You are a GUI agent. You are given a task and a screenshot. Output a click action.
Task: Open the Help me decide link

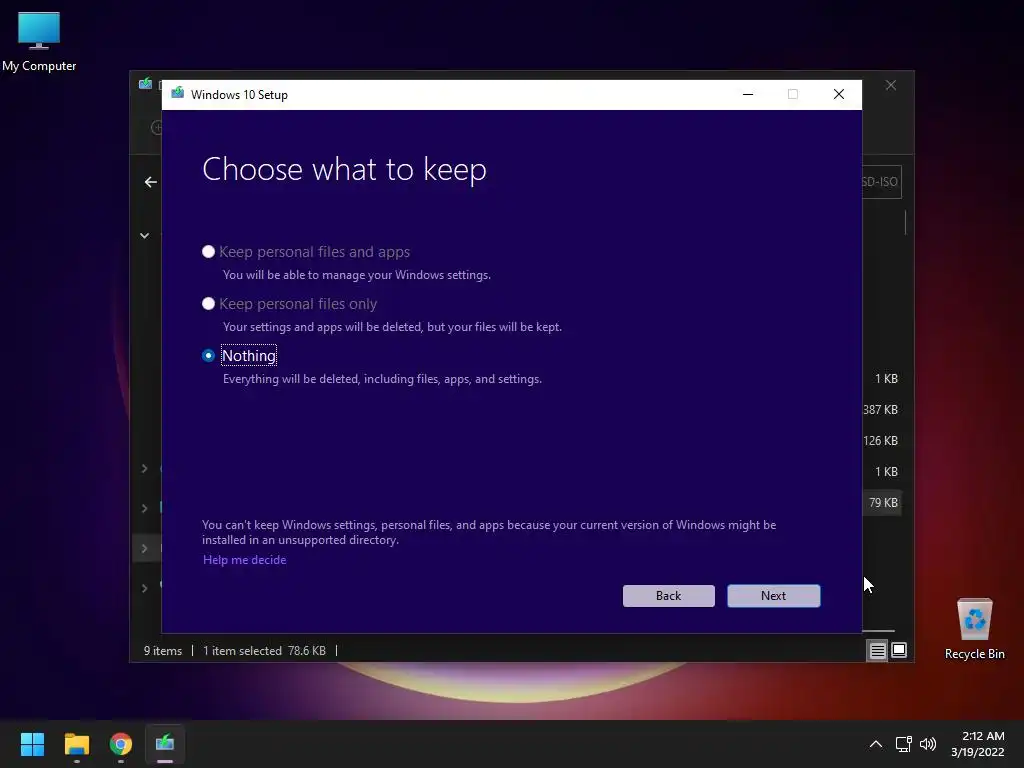(244, 560)
